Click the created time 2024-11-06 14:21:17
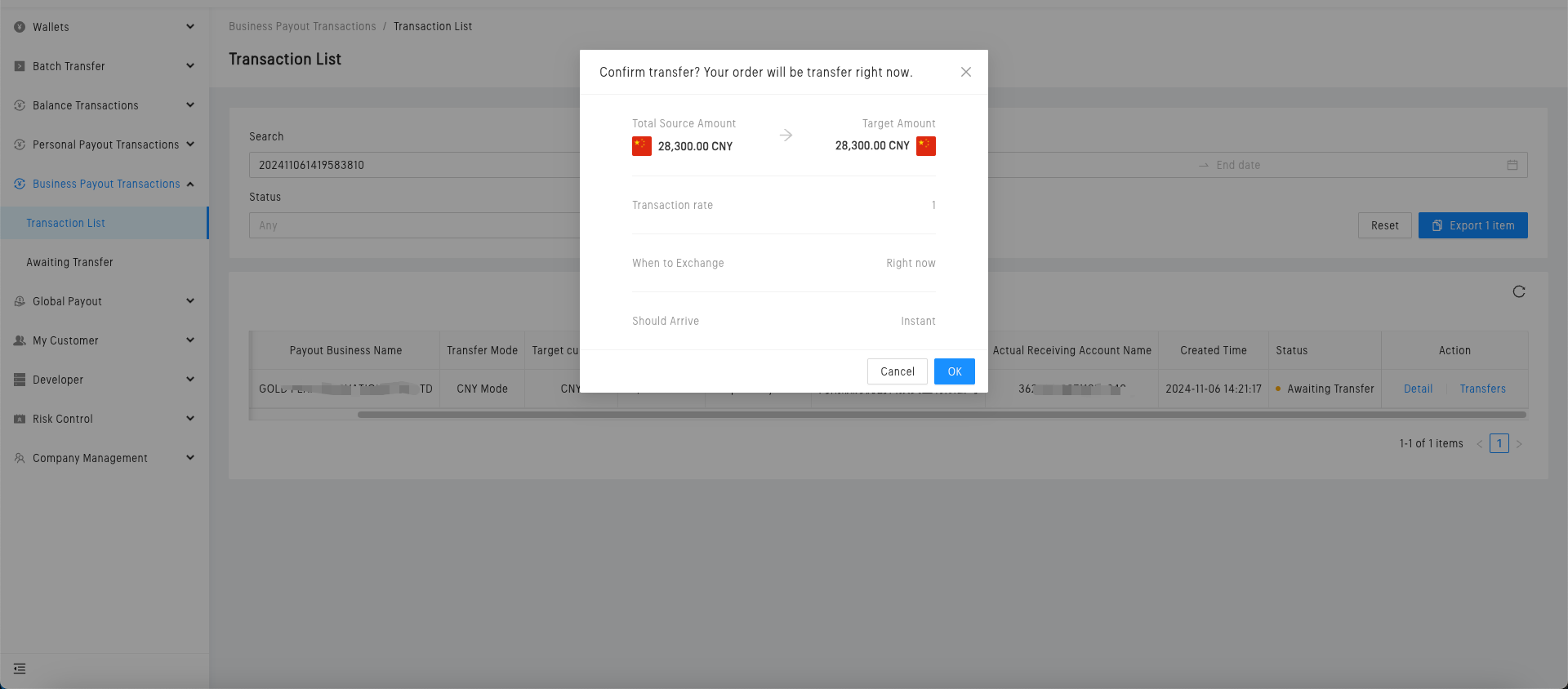The width and height of the screenshot is (1568, 689). [1214, 389]
